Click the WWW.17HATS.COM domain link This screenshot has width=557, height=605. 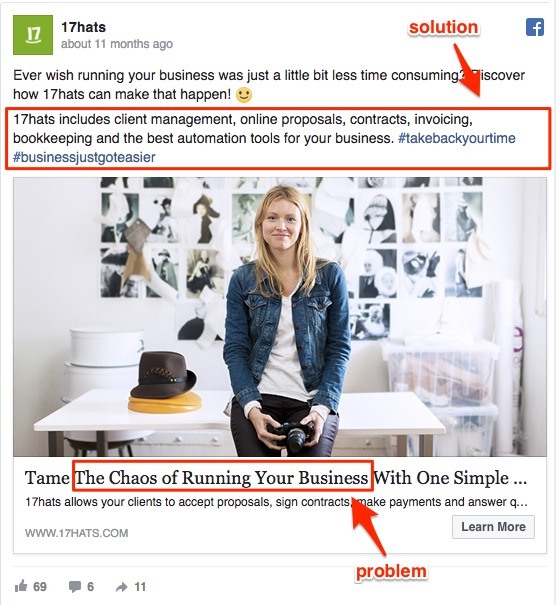(76, 533)
